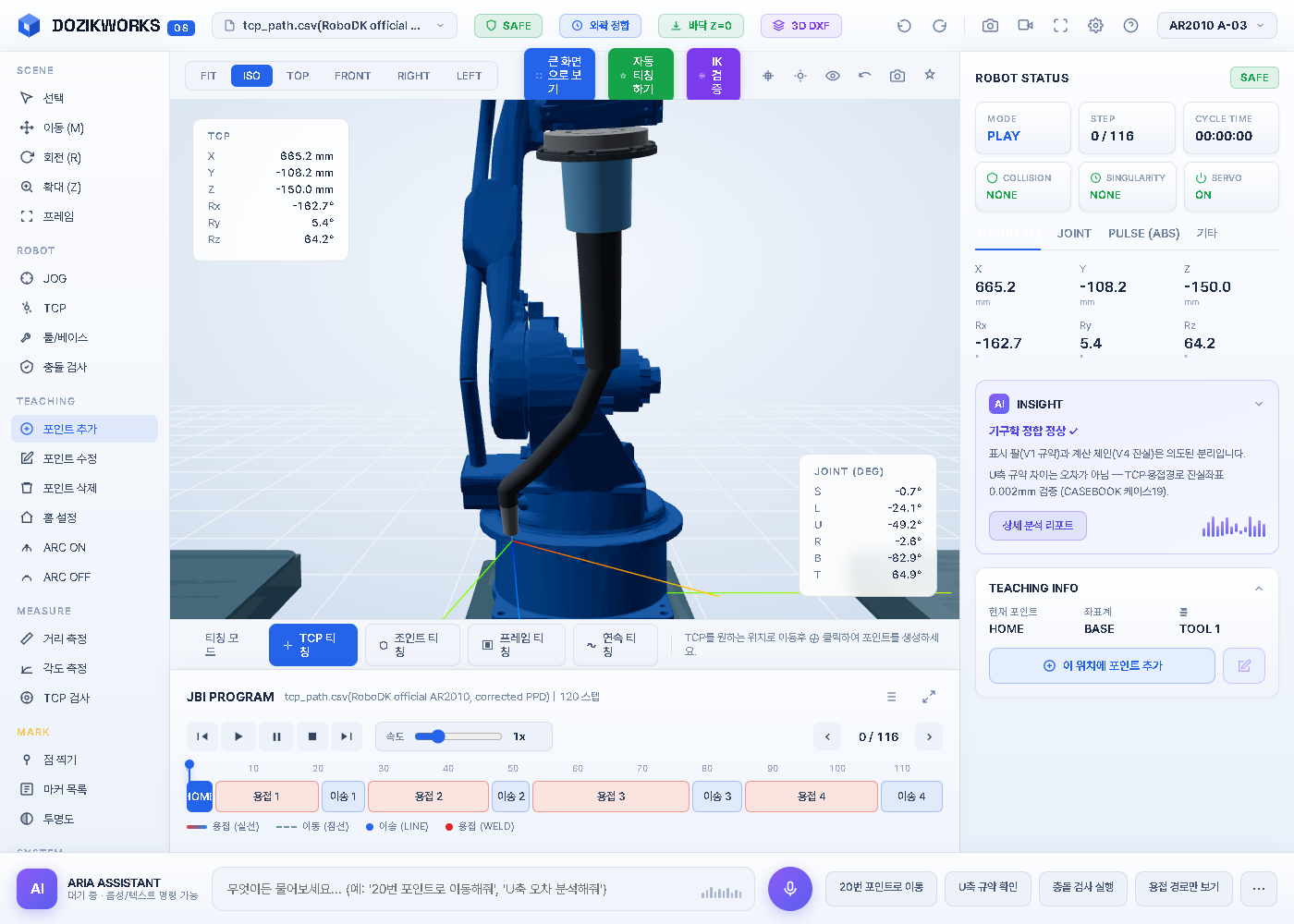
Task: Enable the TCP 티칭 mode
Action: point(313,645)
